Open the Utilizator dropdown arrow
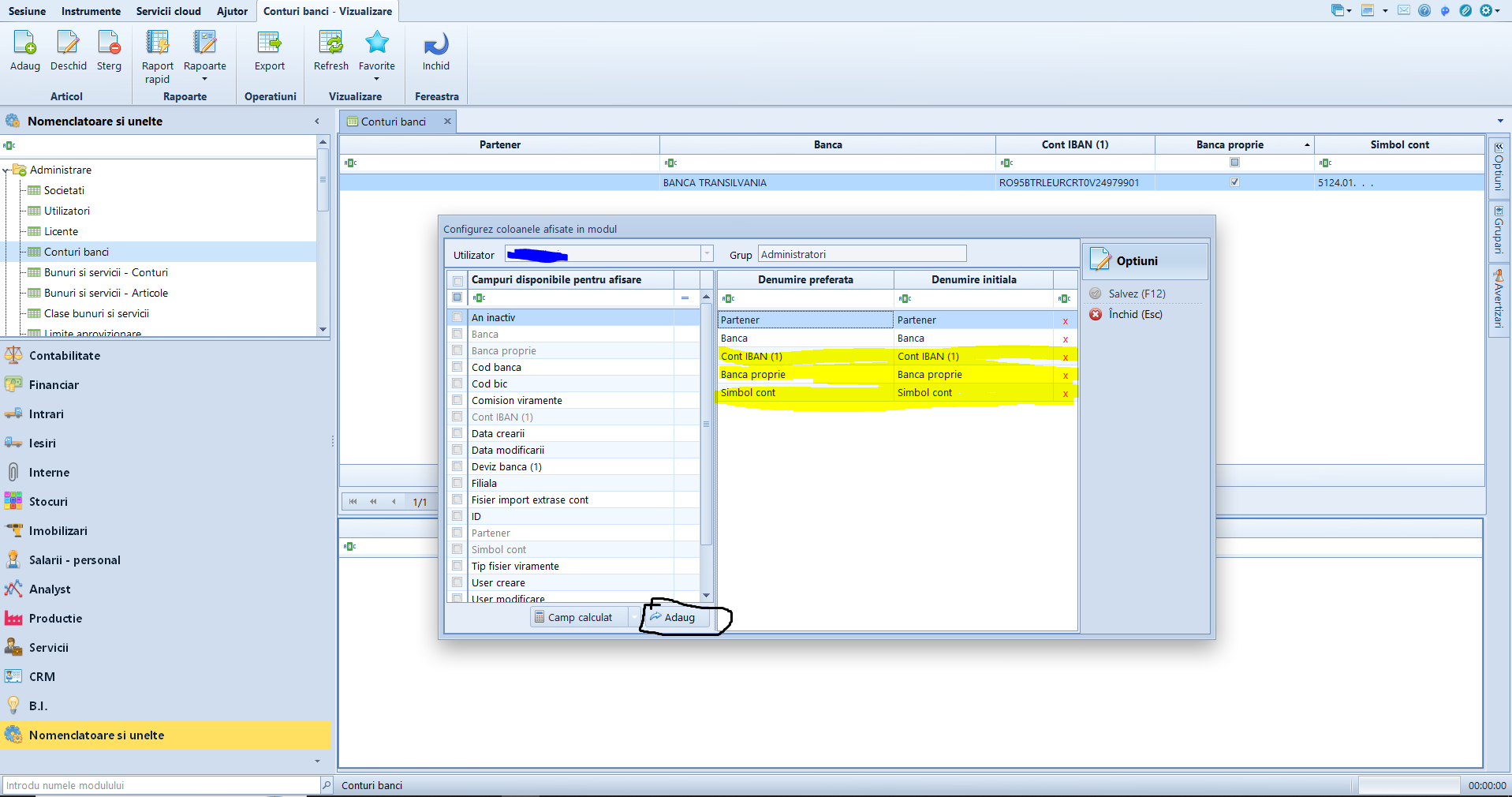The width and height of the screenshot is (1512, 797). pyautogui.click(x=707, y=254)
